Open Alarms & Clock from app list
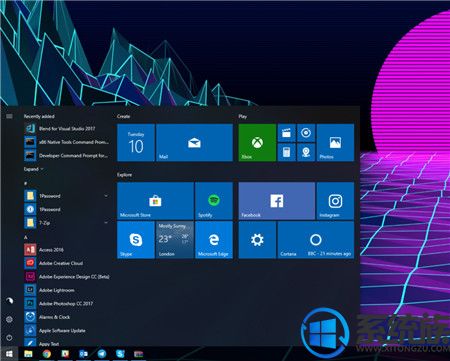Screen dimensions: 450x361 pyautogui.click(x=67, y=317)
